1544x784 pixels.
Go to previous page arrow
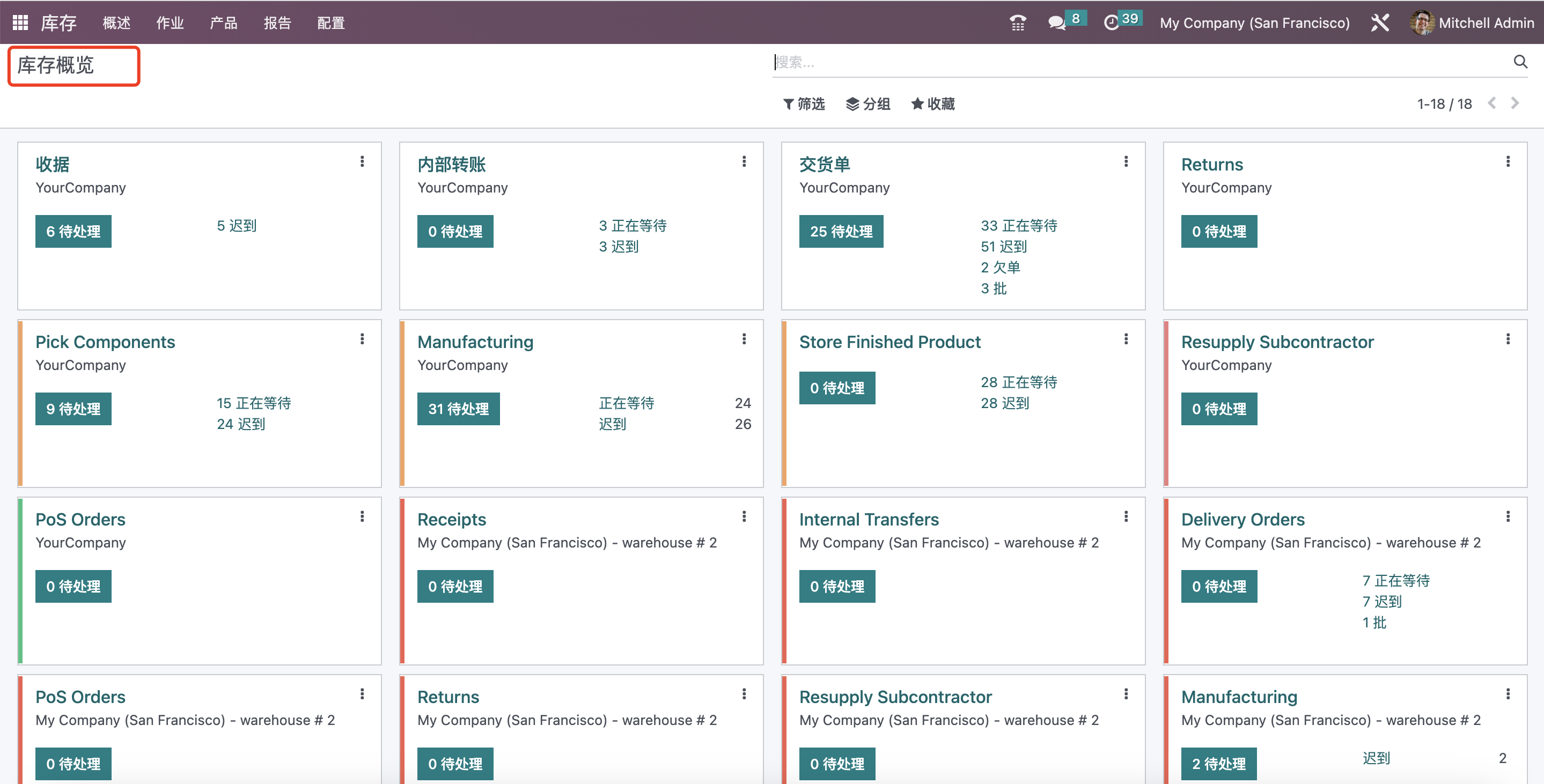(1492, 103)
